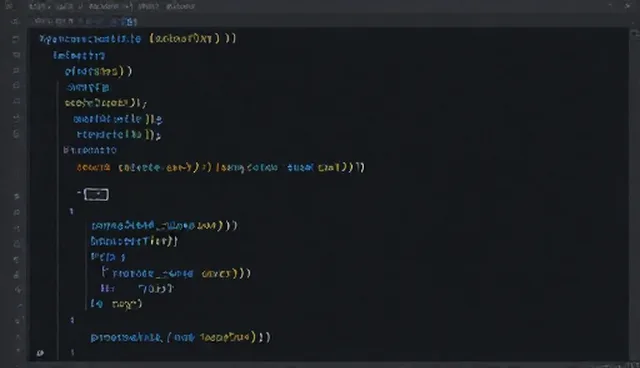Click the first line of code in editor
640x368 pixels.
point(138,39)
